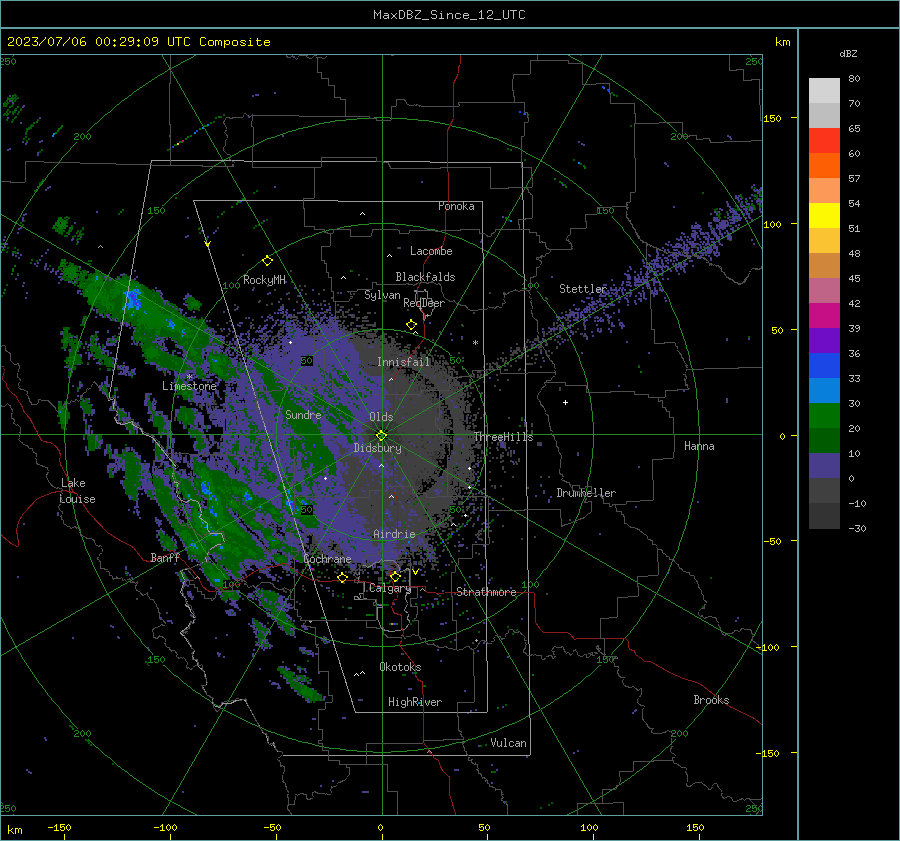Click the Blackfalds city label
Viewport: 900px width, 841px height.
pyautogui.click(x=425, y=277)
